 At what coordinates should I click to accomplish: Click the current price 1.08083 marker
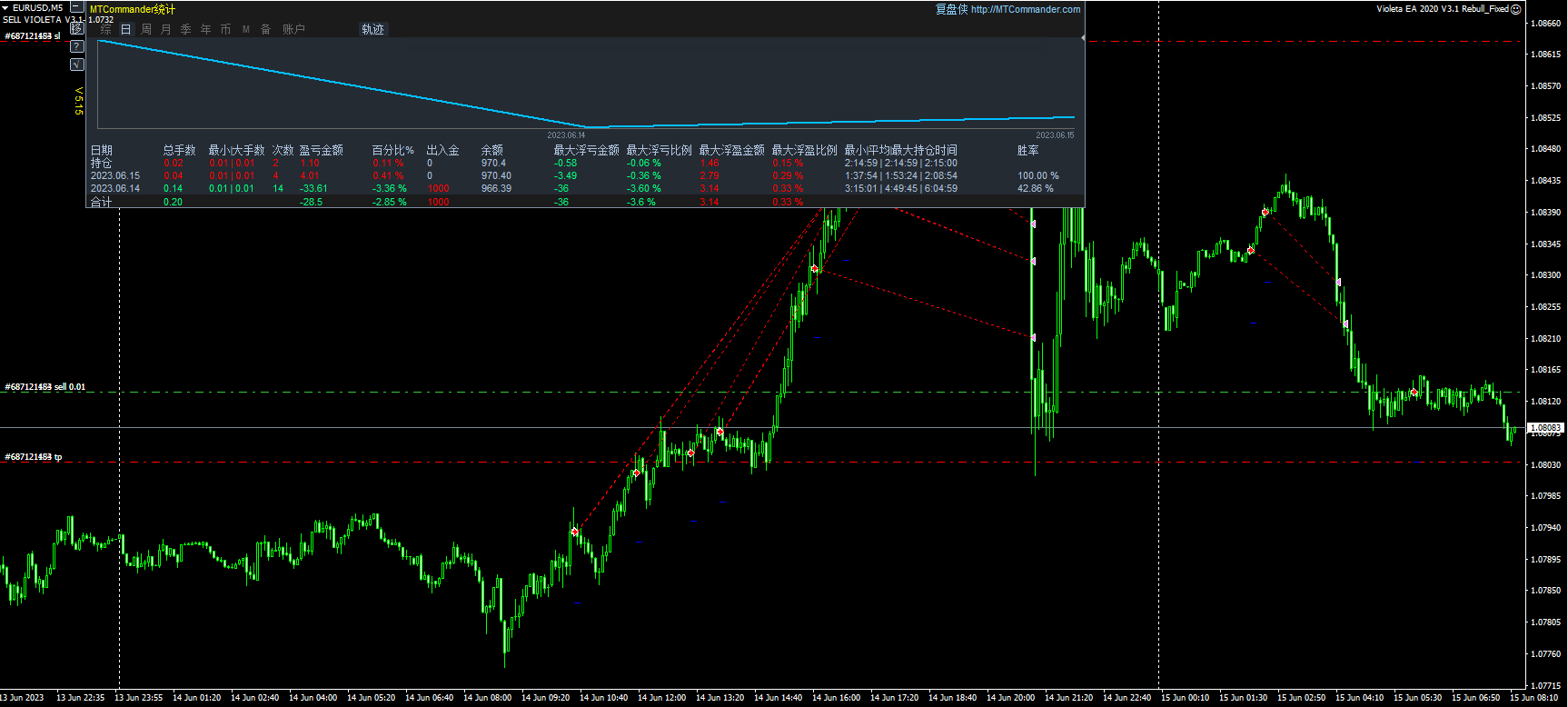tap(1545, 427)
